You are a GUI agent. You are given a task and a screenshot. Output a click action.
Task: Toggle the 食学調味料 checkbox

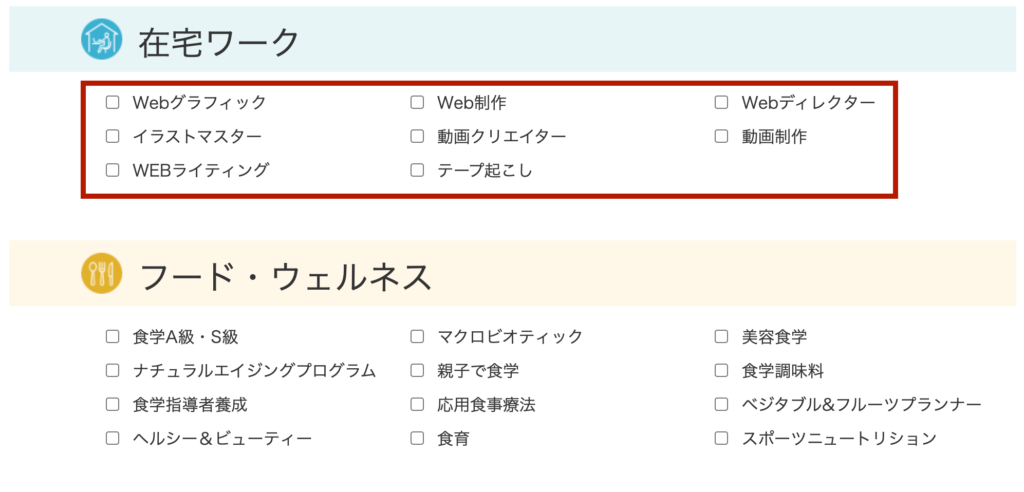(721, 371)
